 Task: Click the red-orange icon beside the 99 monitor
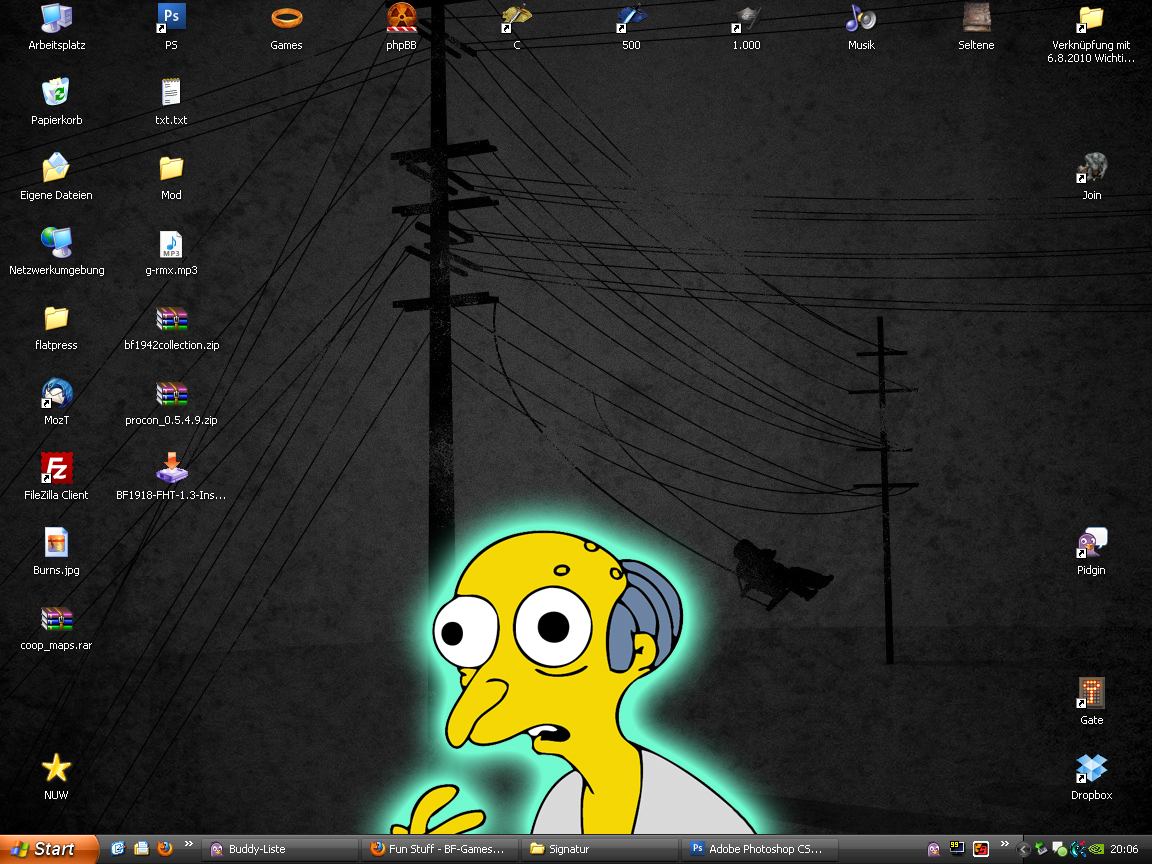click(981, 849)
